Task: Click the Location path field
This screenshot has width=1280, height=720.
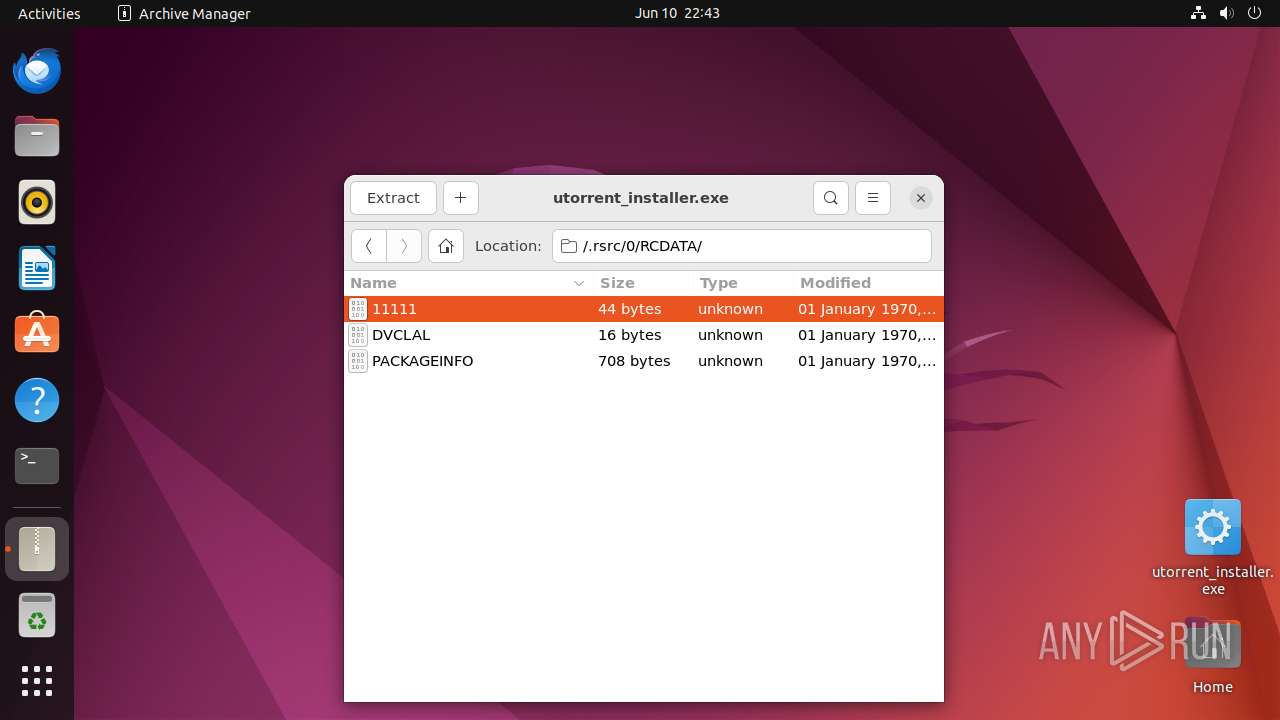Action: [x=742, y=246]
